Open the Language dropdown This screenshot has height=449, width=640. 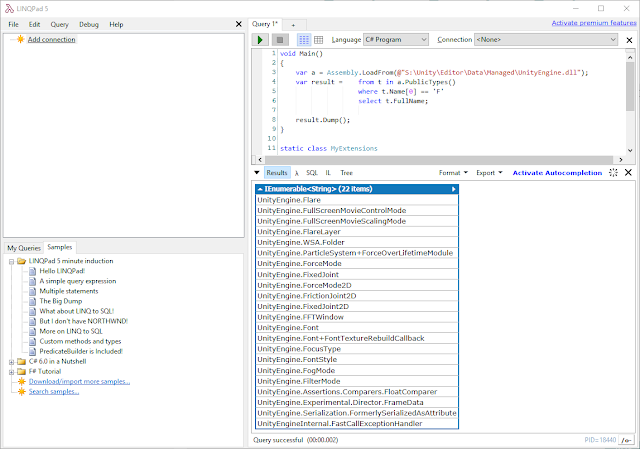[396, 40]
